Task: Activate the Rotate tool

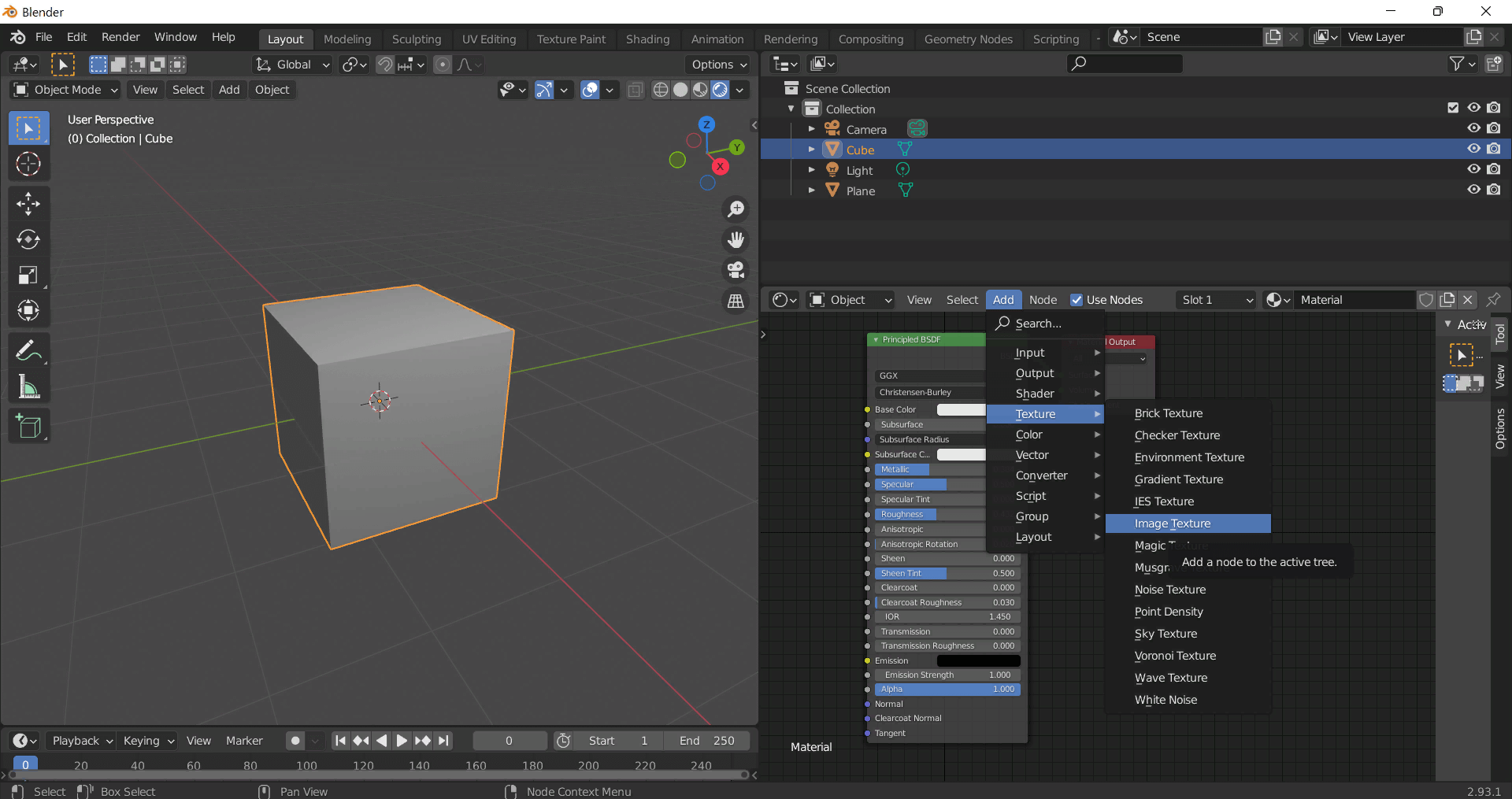Action: pos(28,239)
